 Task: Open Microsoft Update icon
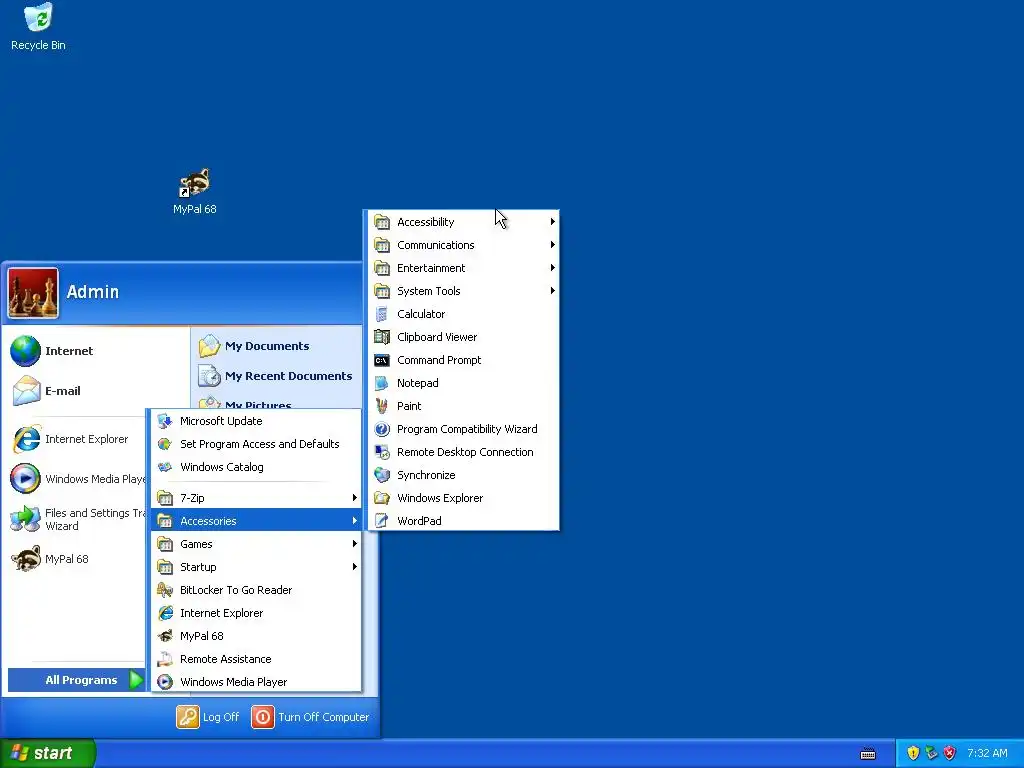(x=165, y=421)
